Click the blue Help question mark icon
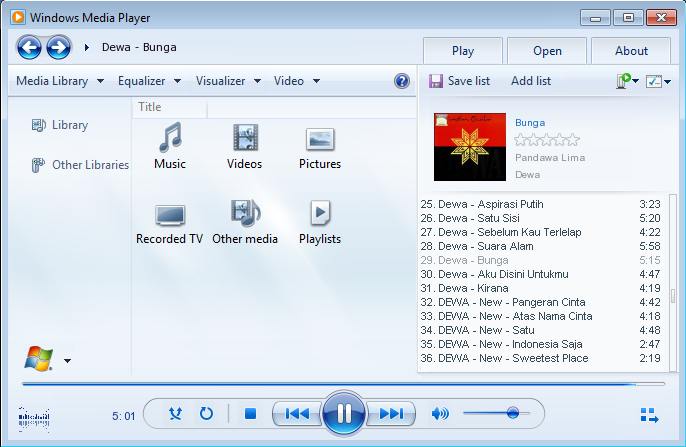 click(x=402, y=81)
